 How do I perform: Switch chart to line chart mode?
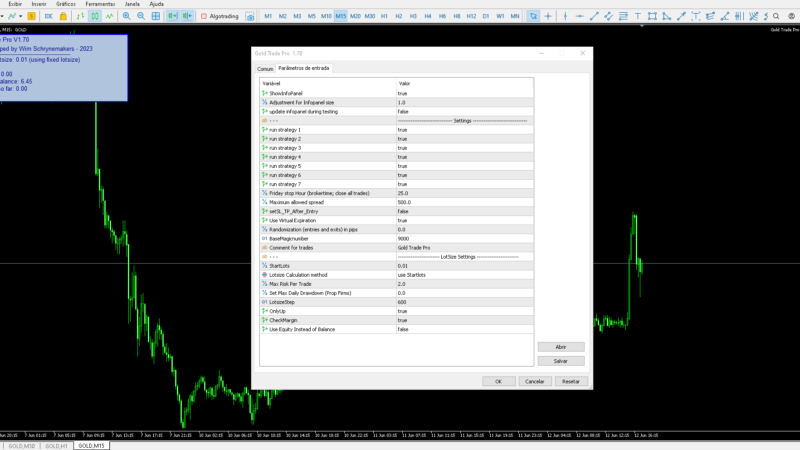pos(110,16)
